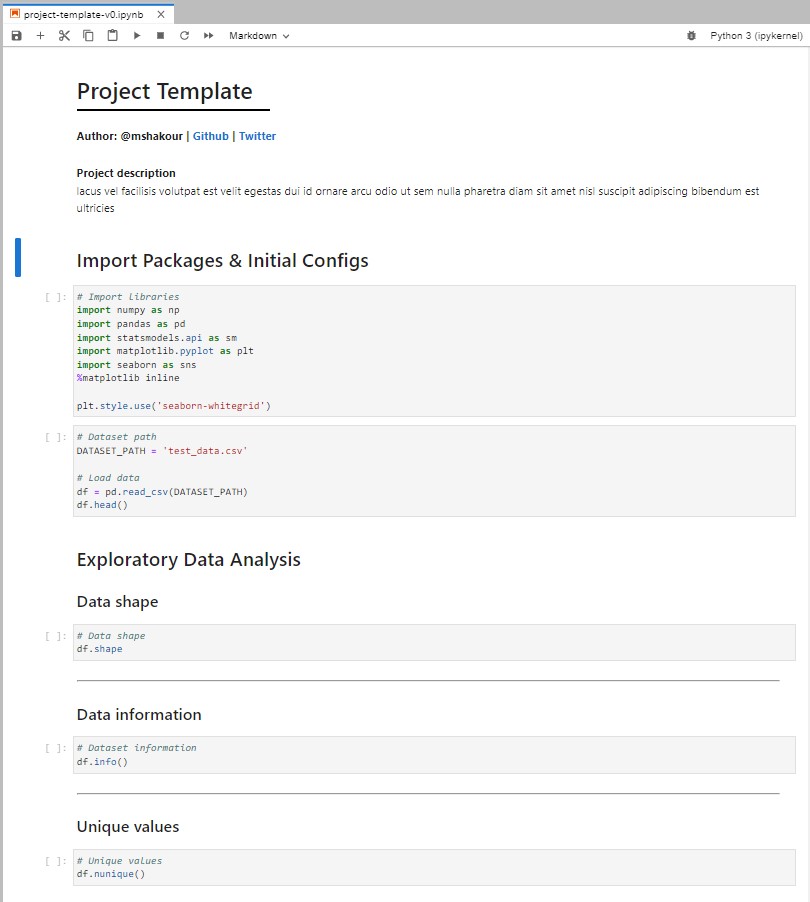
Task: Open the Github profile link
Action: click(x=211, y=135)
